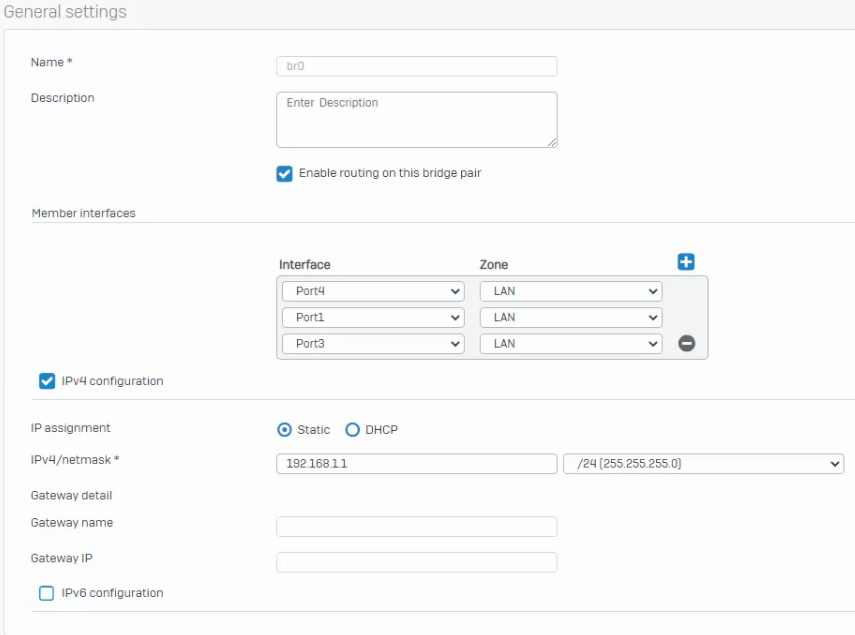Uncheck the IPv4 configuration checkbox
The image size is (855, 635).
click(x=47, y=381)
